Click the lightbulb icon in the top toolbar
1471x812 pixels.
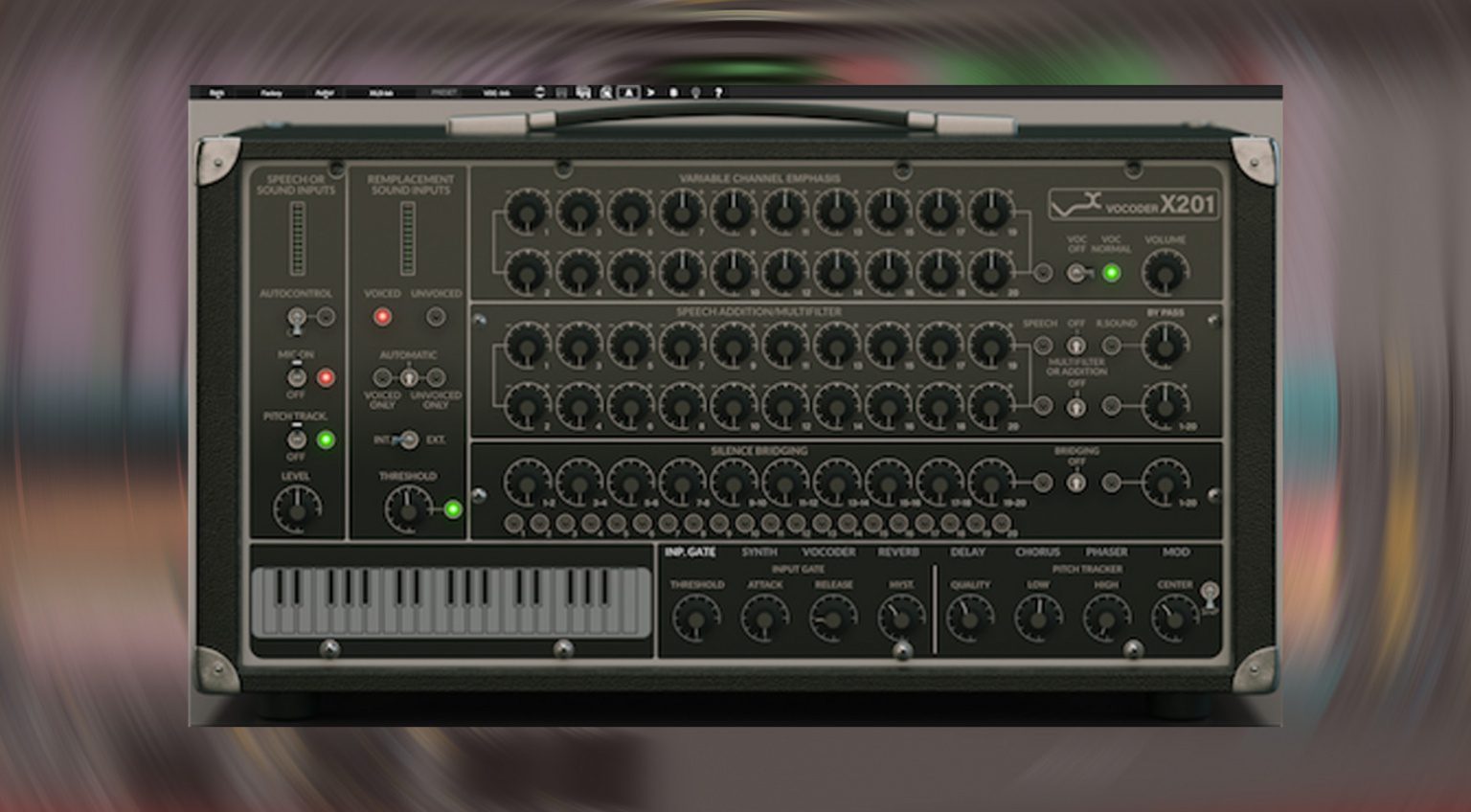(696, 93)
